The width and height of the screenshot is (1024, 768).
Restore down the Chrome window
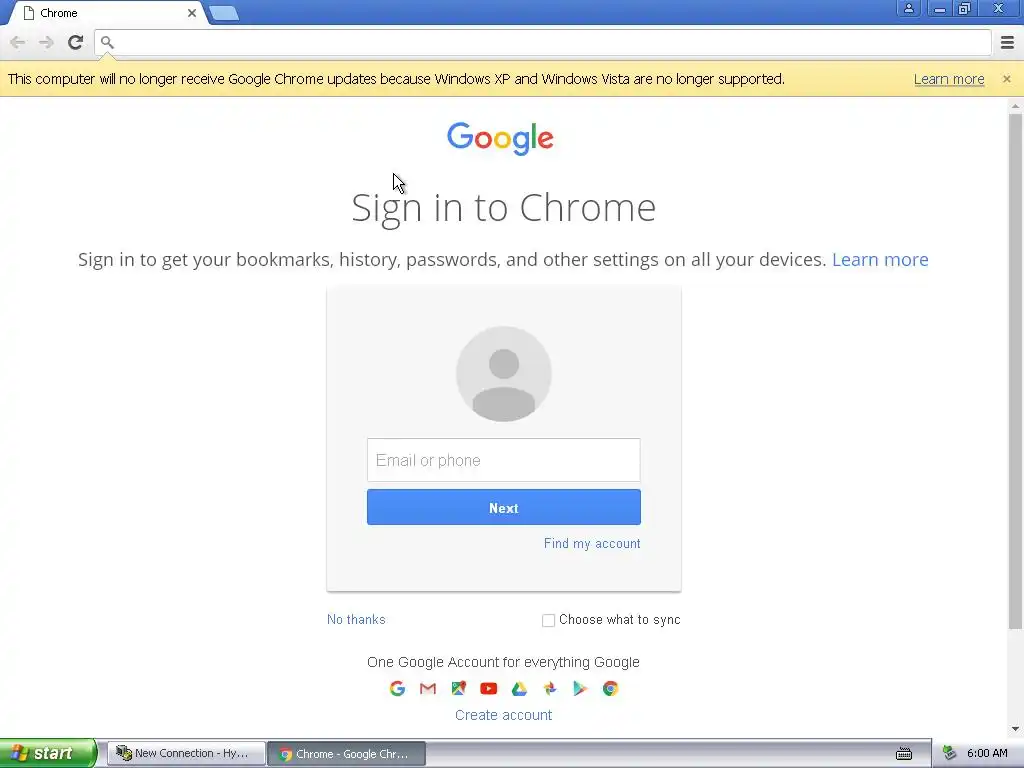(964, 8)
